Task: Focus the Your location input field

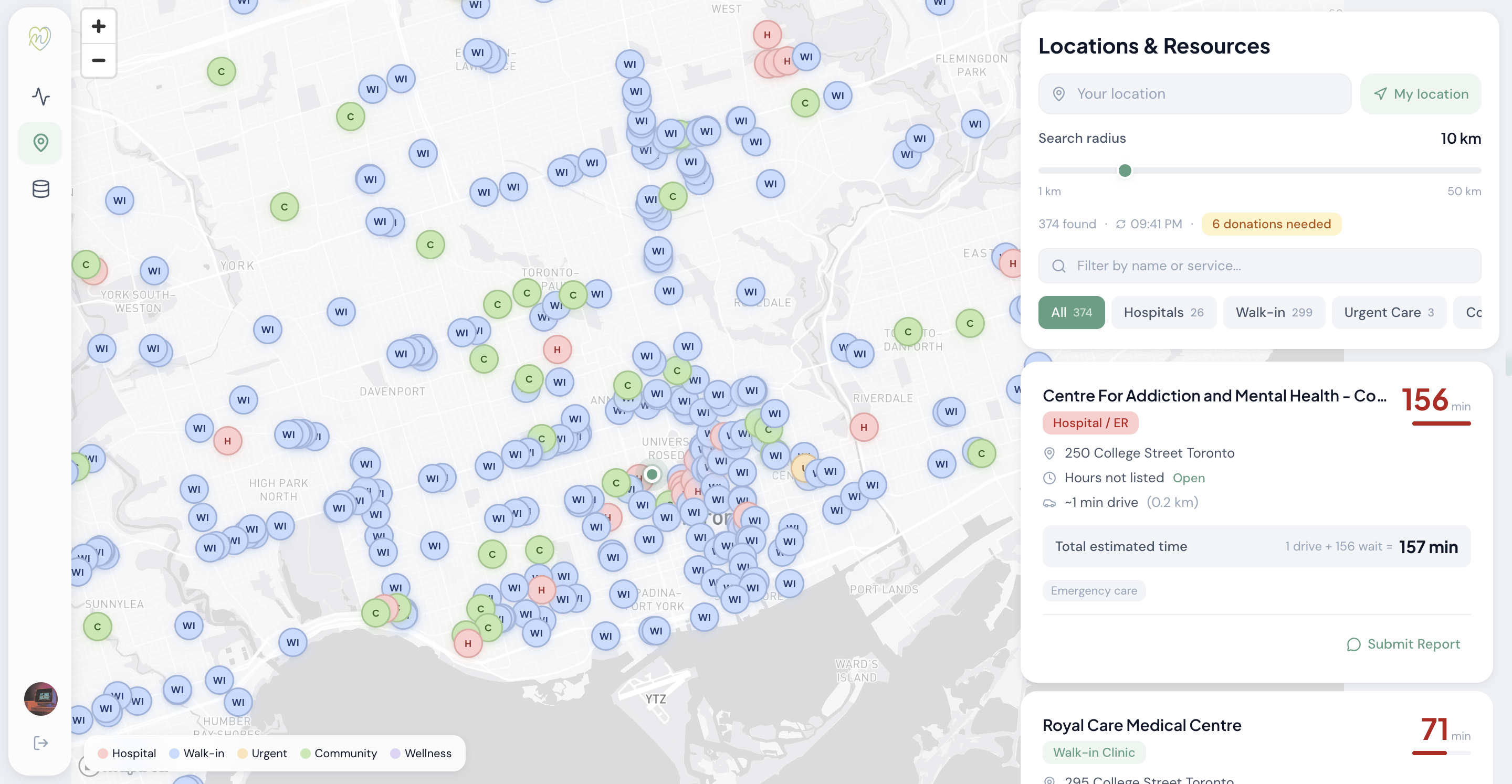Action: [x=1194, y=94]
